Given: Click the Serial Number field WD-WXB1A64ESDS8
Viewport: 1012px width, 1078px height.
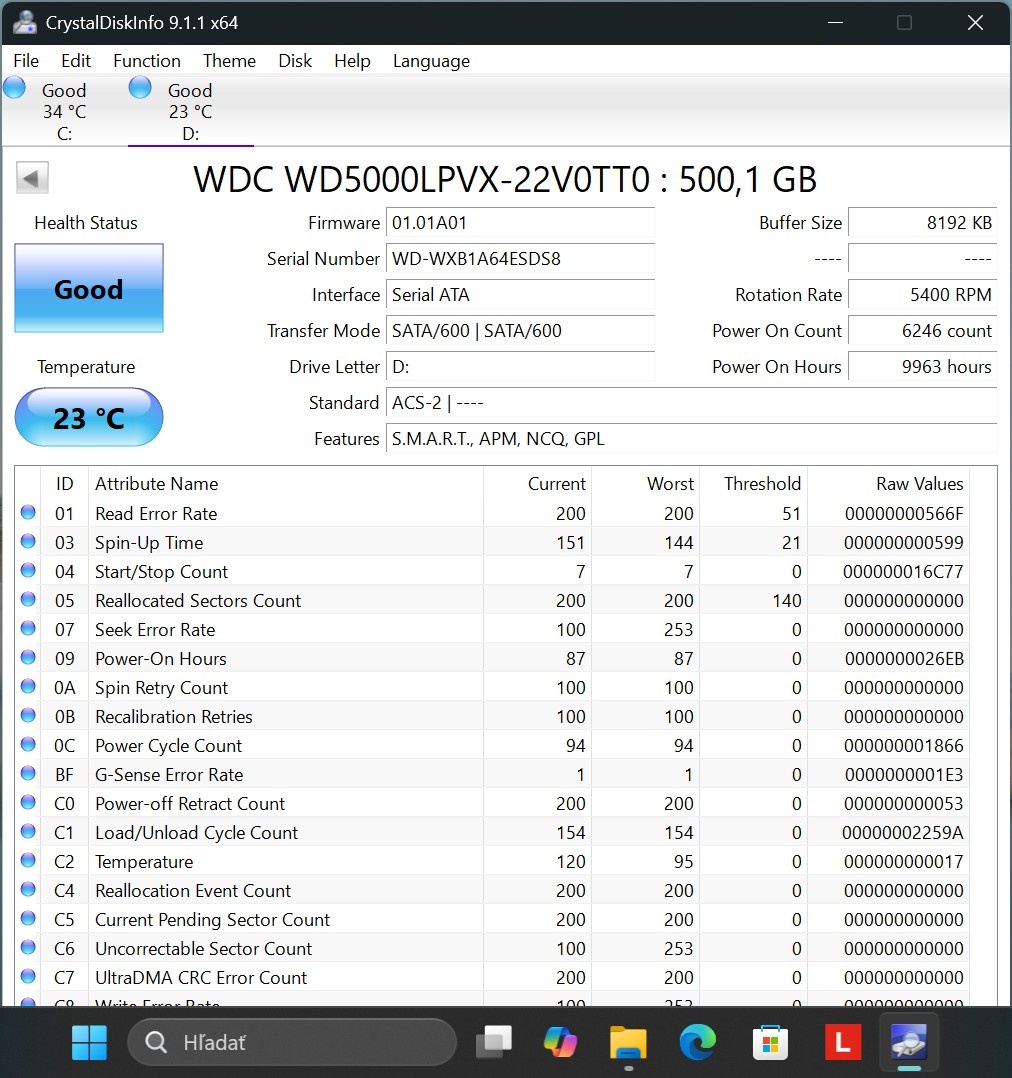Looking at the screenshot, I should pyautogui.click(x=520, y=258).
